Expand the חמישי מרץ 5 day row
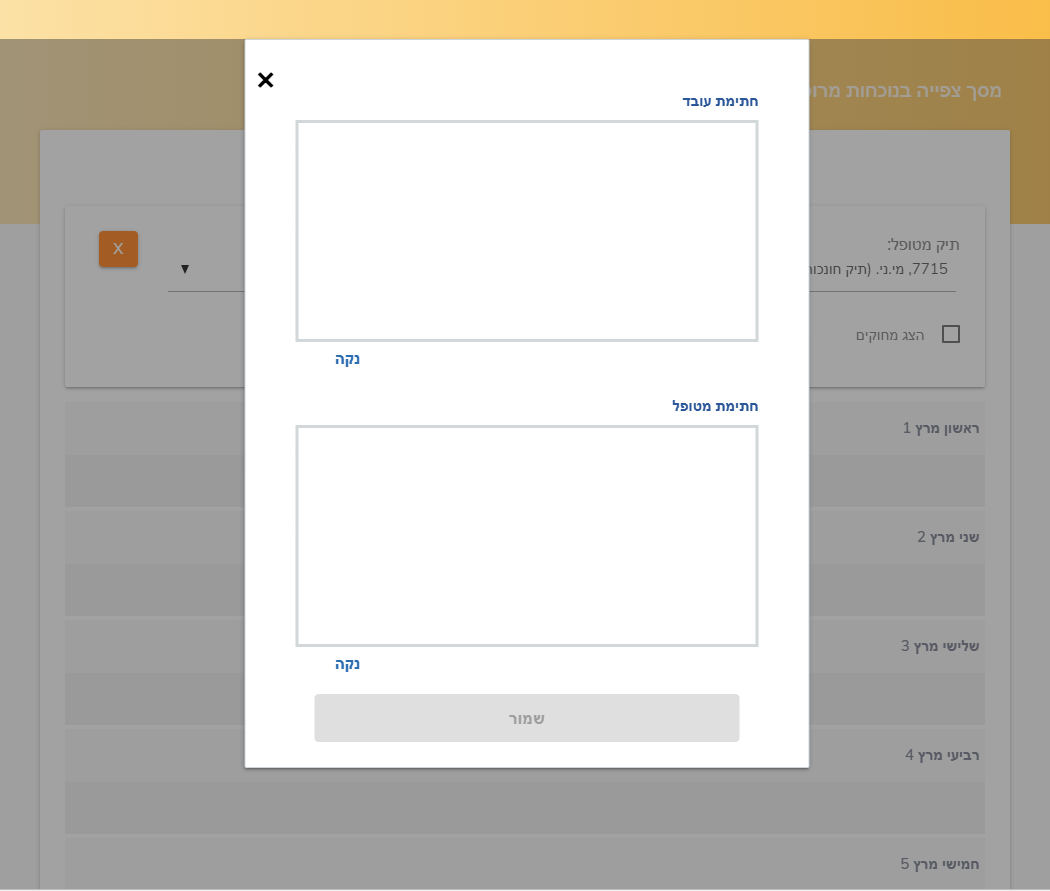 point(939,864)
